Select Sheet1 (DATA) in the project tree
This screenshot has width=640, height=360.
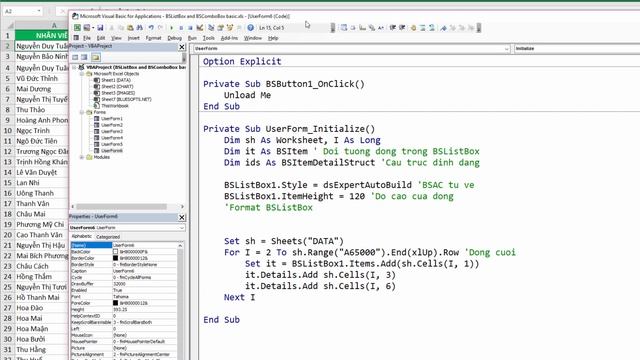click(116, 80)
